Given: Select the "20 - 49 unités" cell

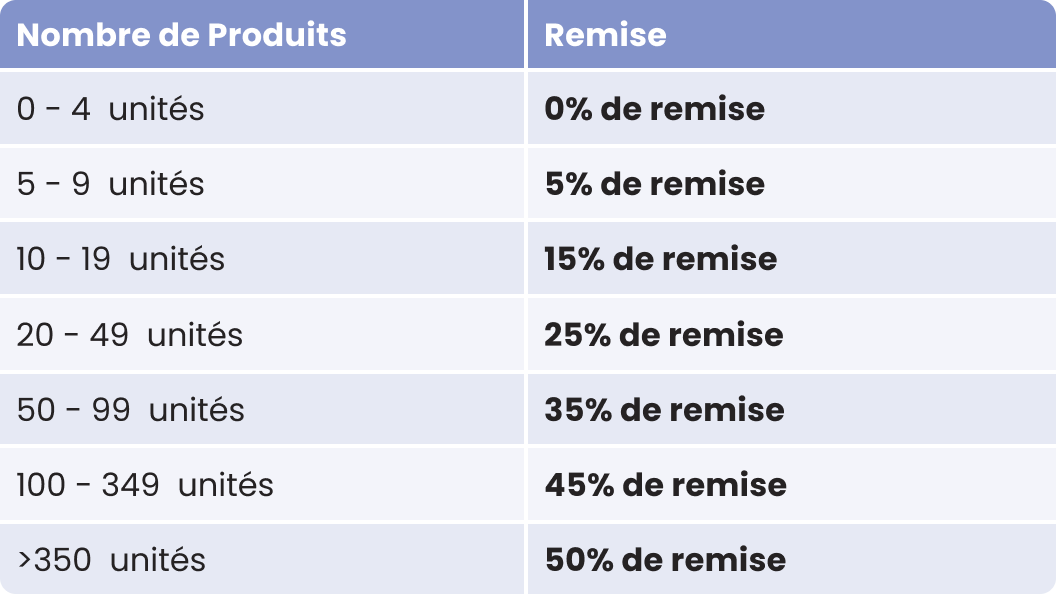Looking at the screenshot, I should [129, 334].
